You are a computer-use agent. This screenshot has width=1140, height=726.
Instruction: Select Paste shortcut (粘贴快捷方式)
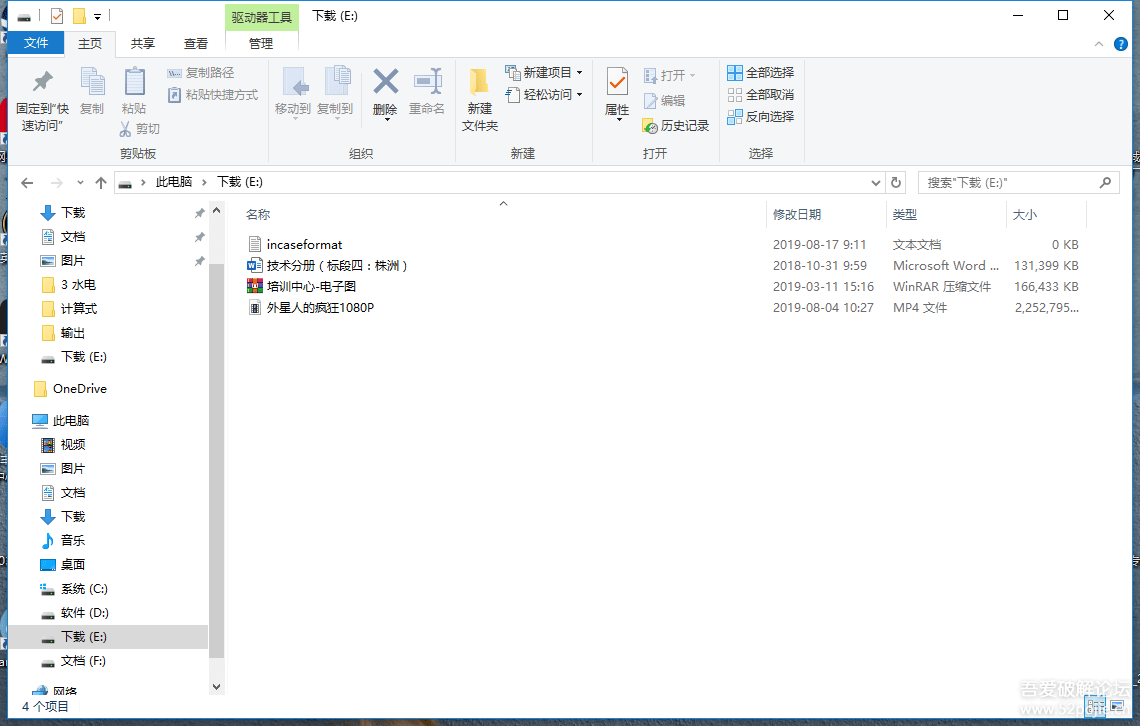click(x=212, y=94)
